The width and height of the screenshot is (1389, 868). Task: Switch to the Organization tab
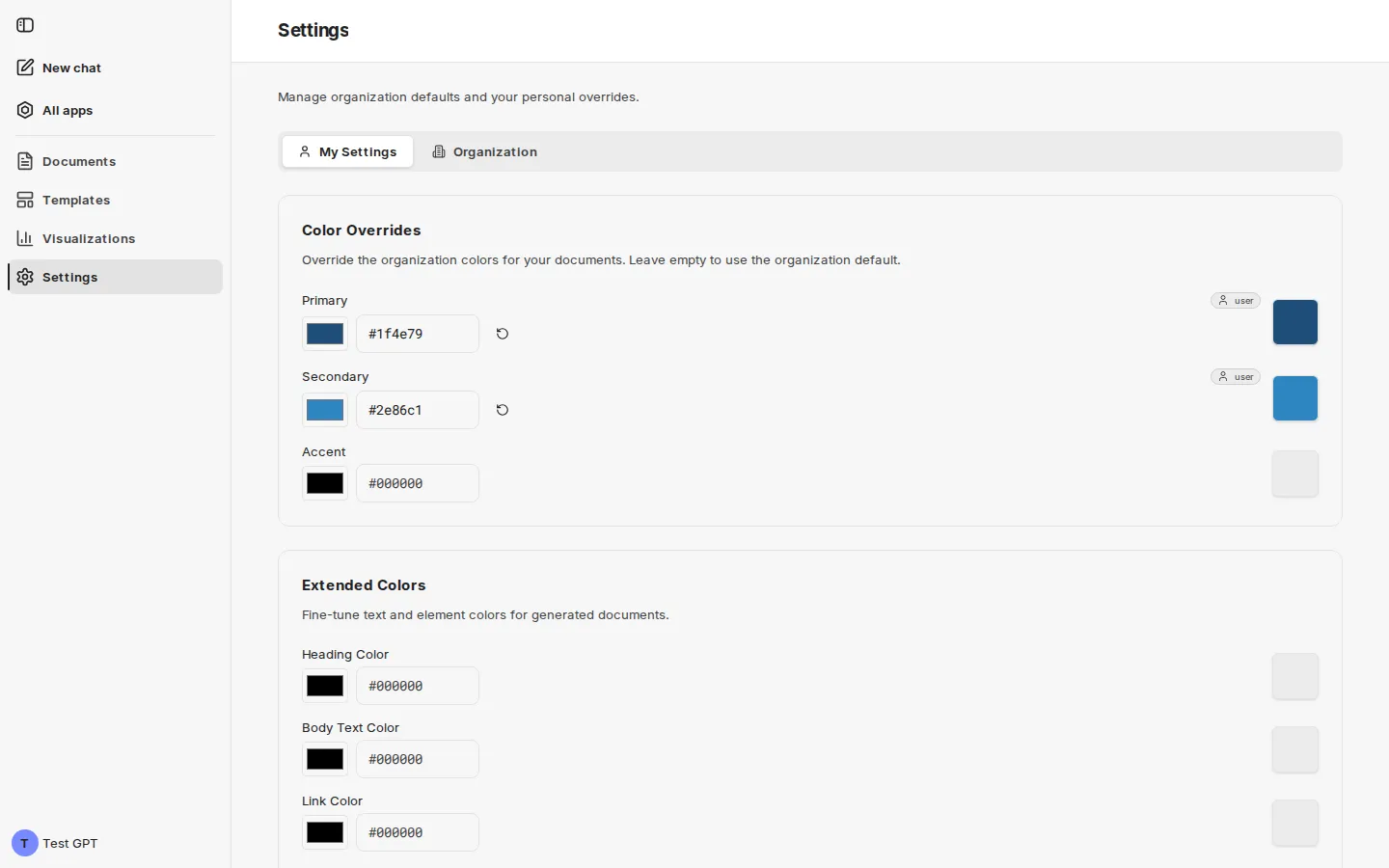click(x=484, y=151)
